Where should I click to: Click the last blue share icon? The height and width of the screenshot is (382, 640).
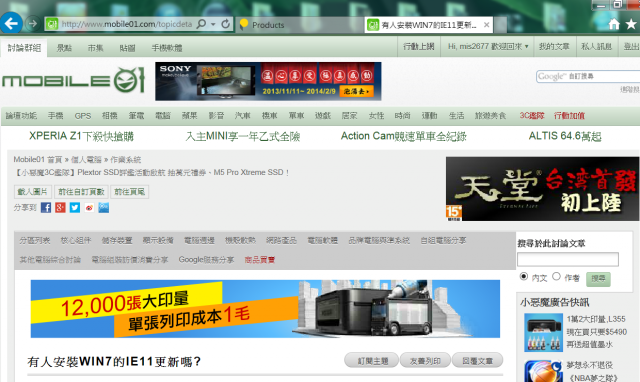click(x=104, y=208)
